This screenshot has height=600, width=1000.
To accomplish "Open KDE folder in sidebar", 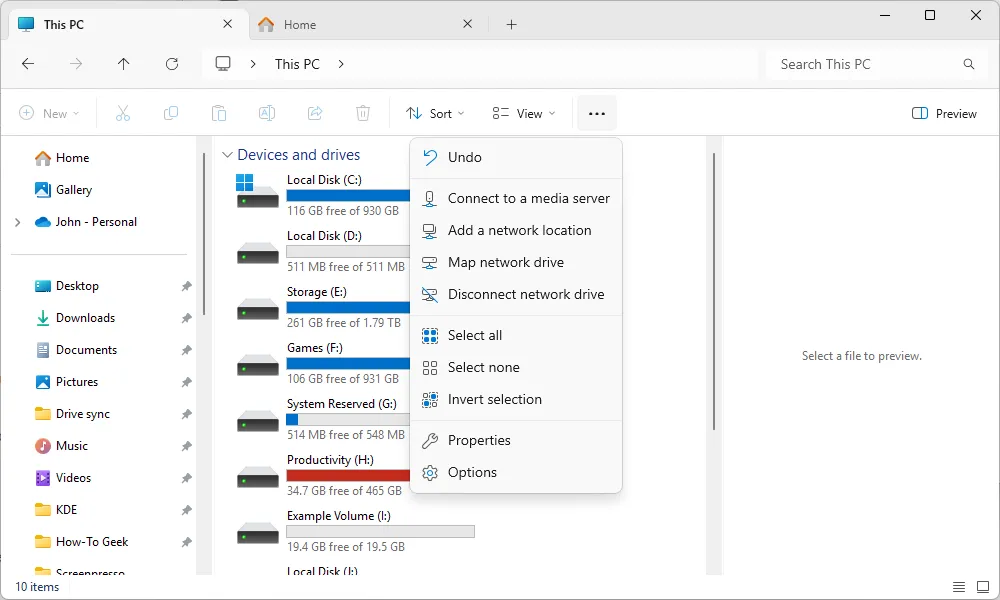I will [55, 510].
